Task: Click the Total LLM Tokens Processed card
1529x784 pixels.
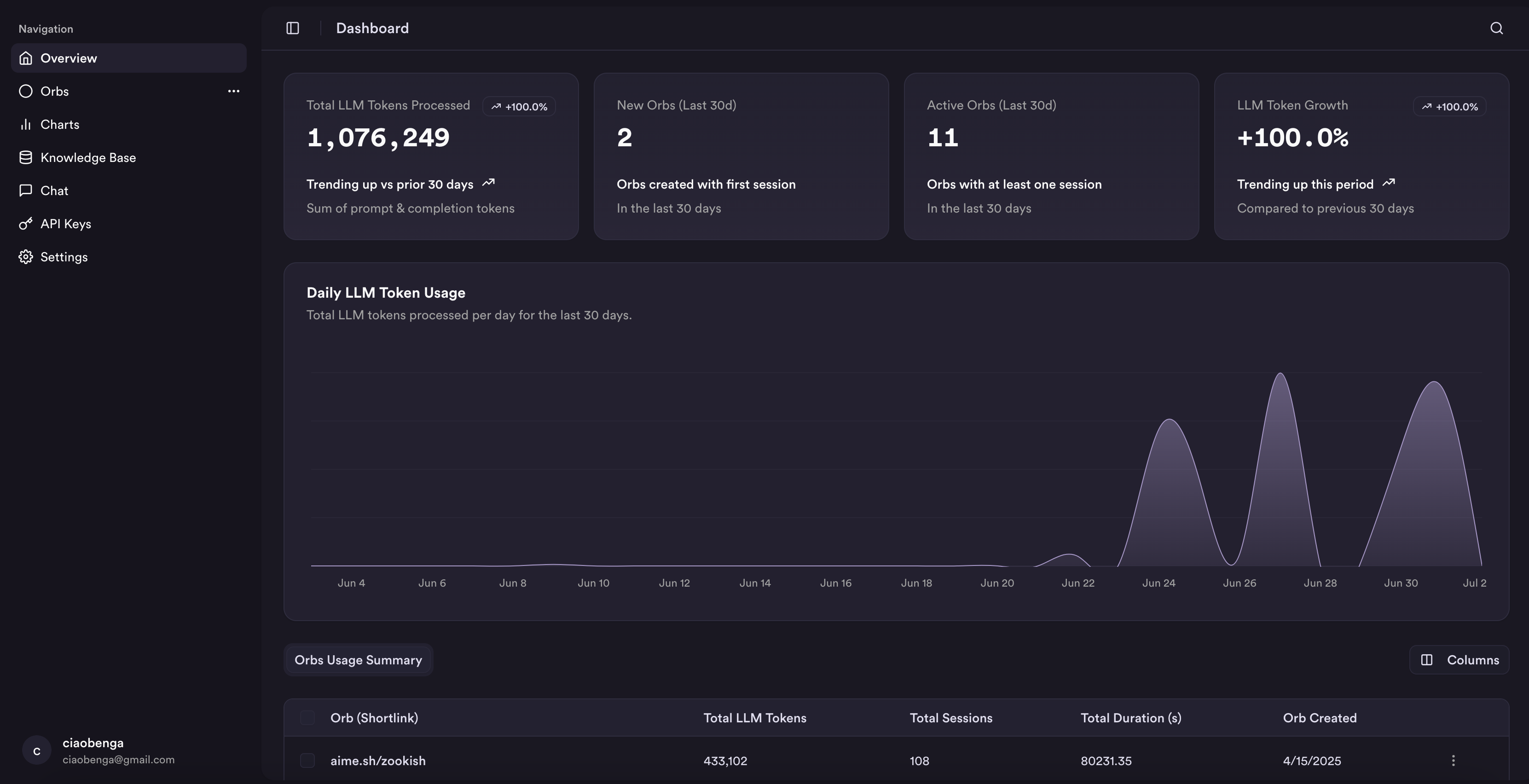Action: pos(431,156)
